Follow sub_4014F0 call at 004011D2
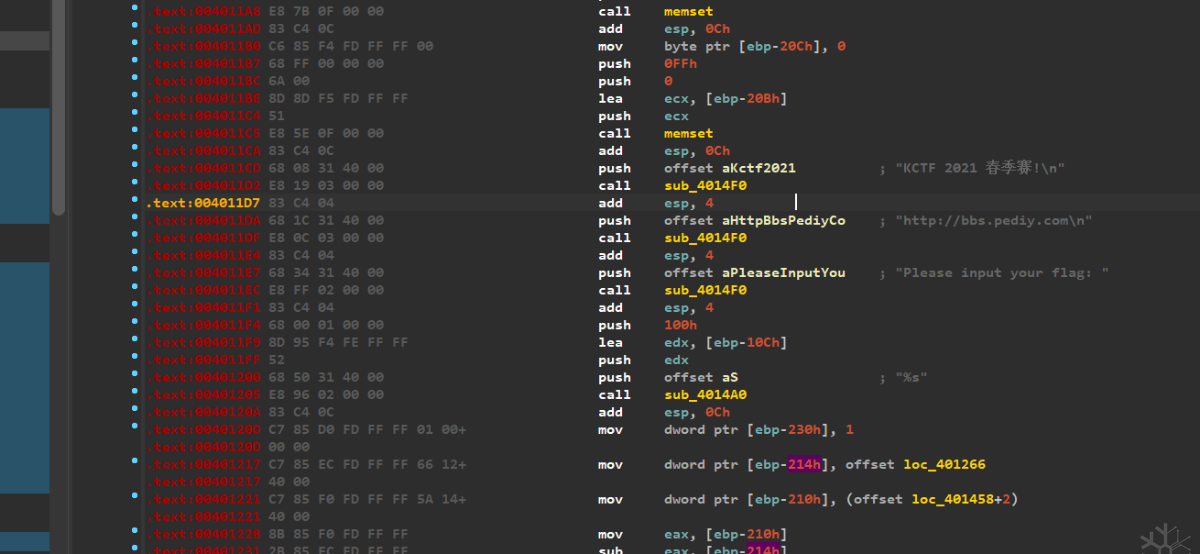Screen dimensions: 1200x554 705,185
